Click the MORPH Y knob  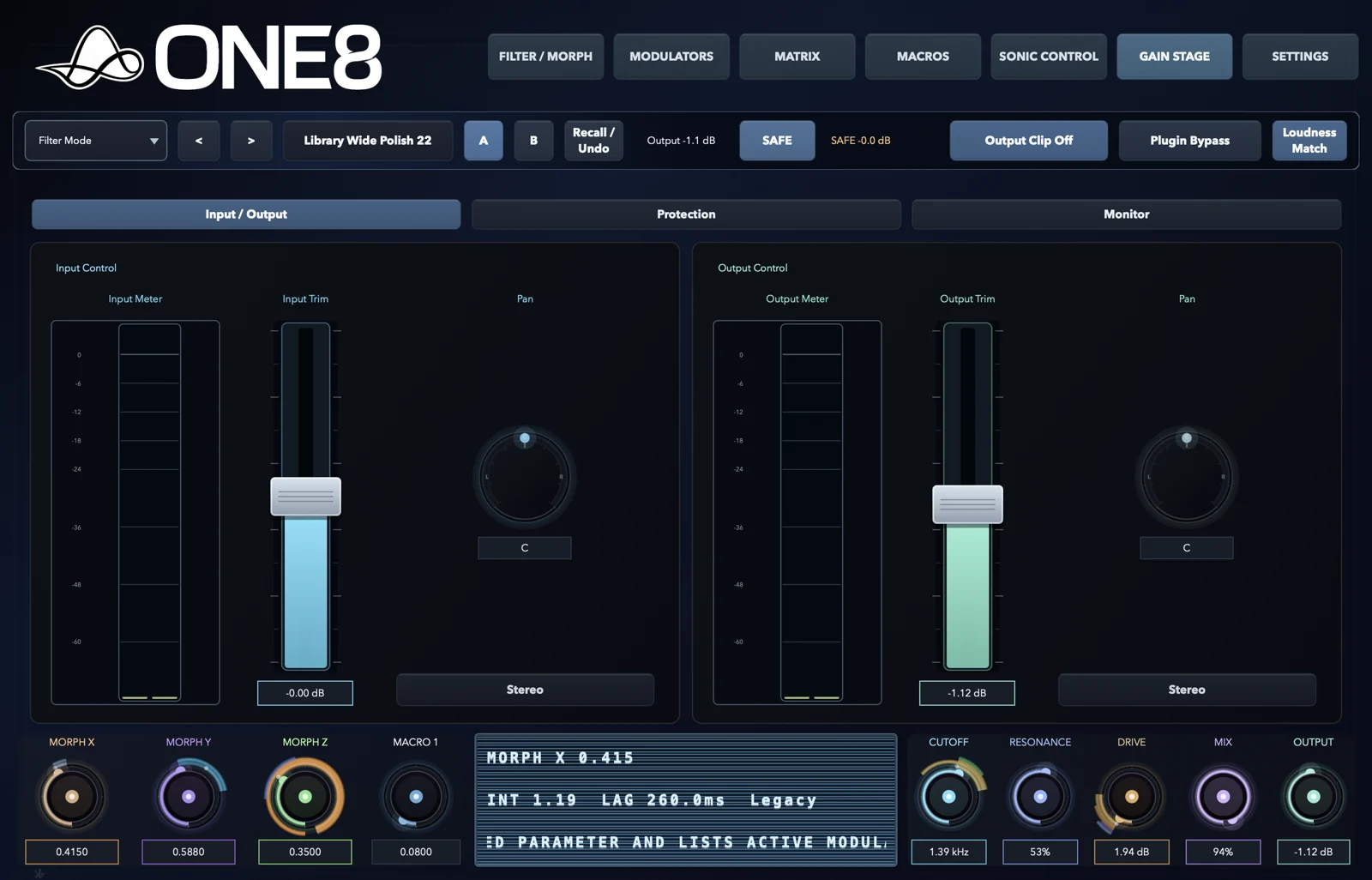tap(189, 797)
